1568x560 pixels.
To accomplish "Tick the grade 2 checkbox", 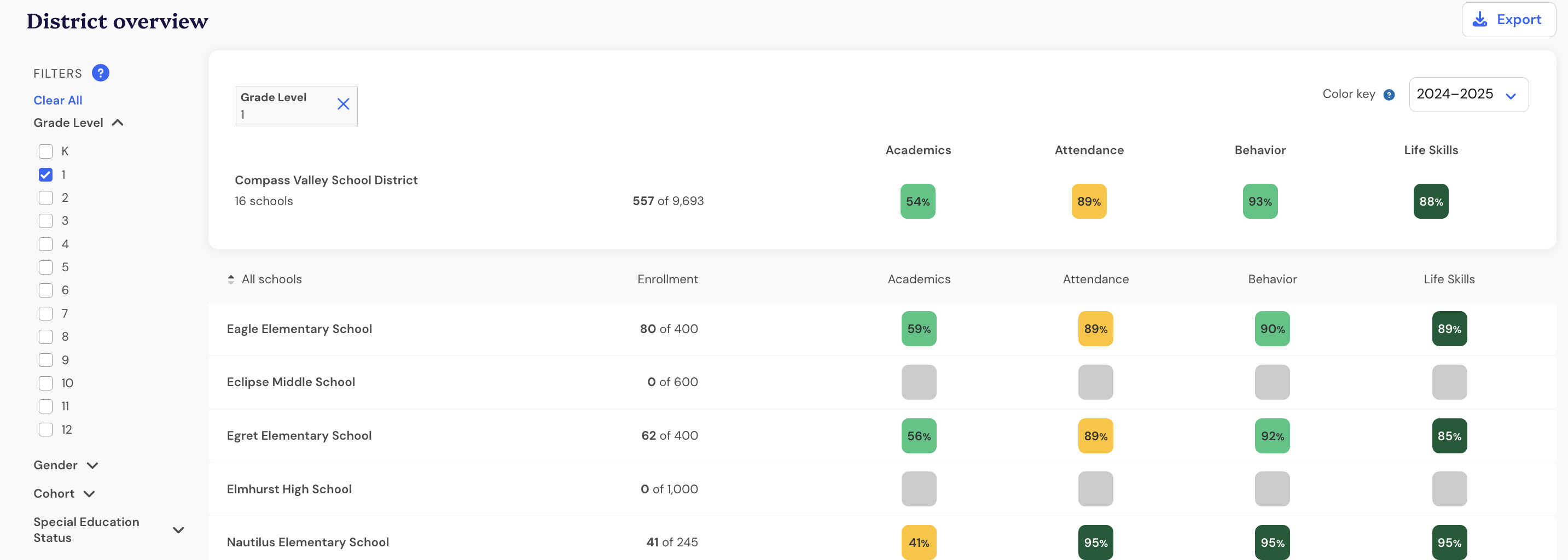I will [x=45, y=198].
